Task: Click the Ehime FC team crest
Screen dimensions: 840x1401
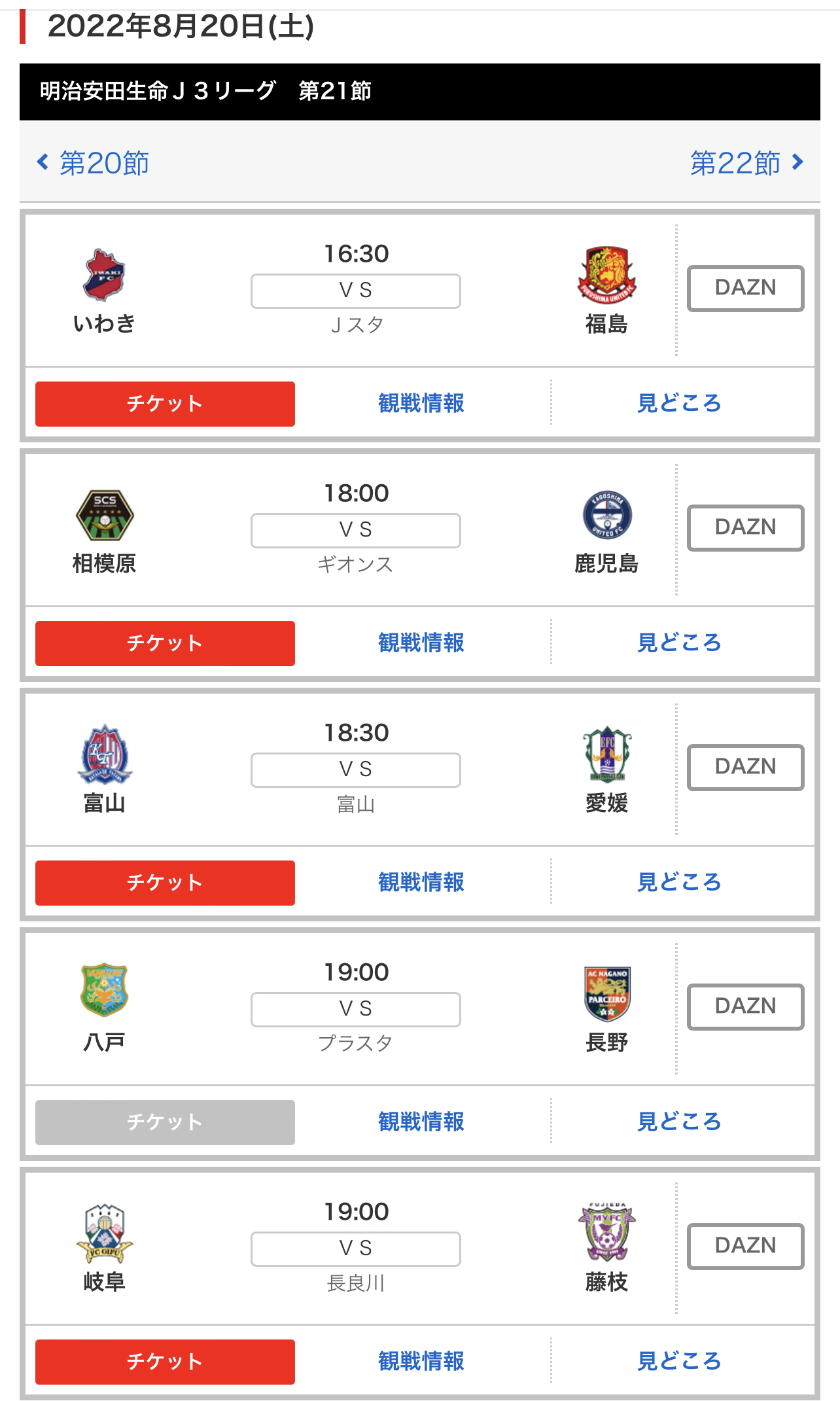Action: 606,754
